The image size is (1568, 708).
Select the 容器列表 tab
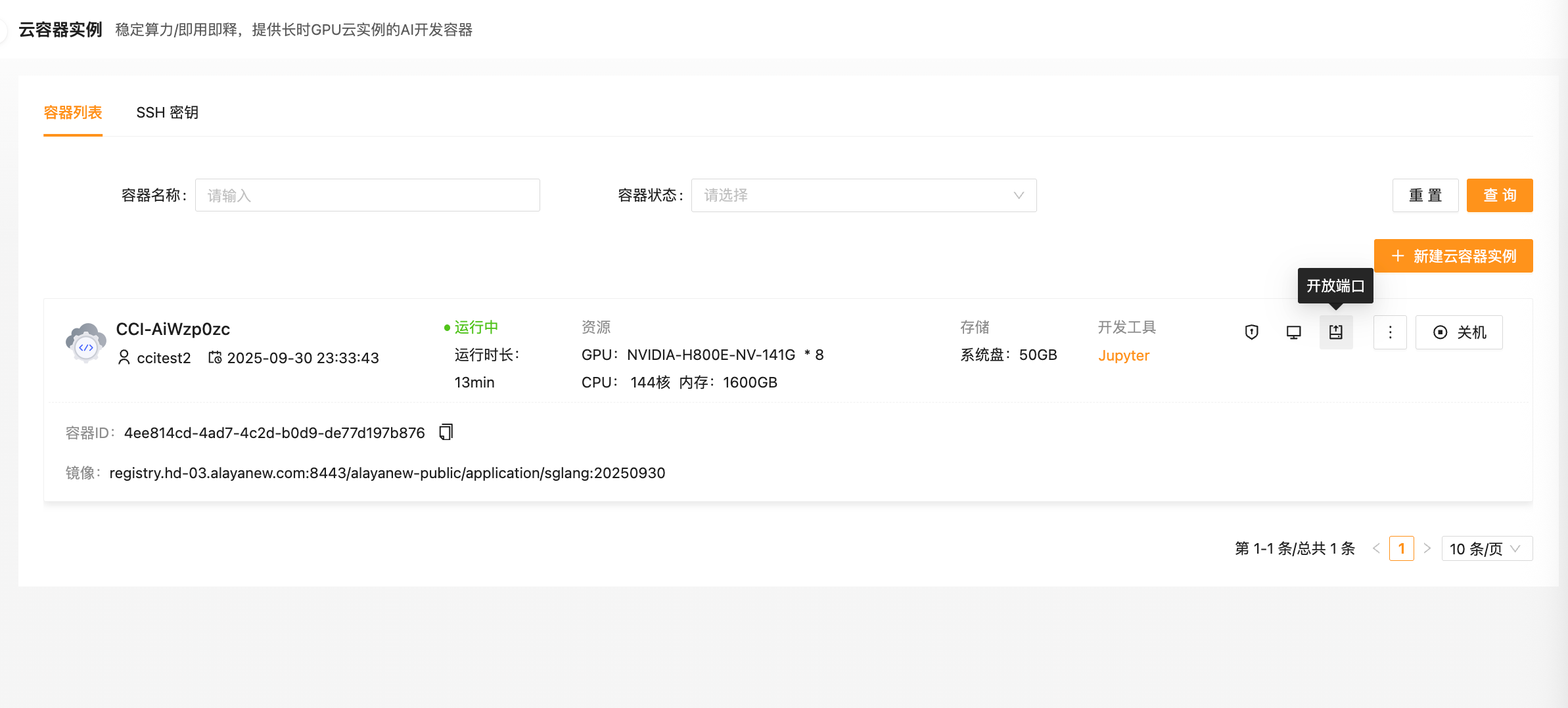click(73, 112)
